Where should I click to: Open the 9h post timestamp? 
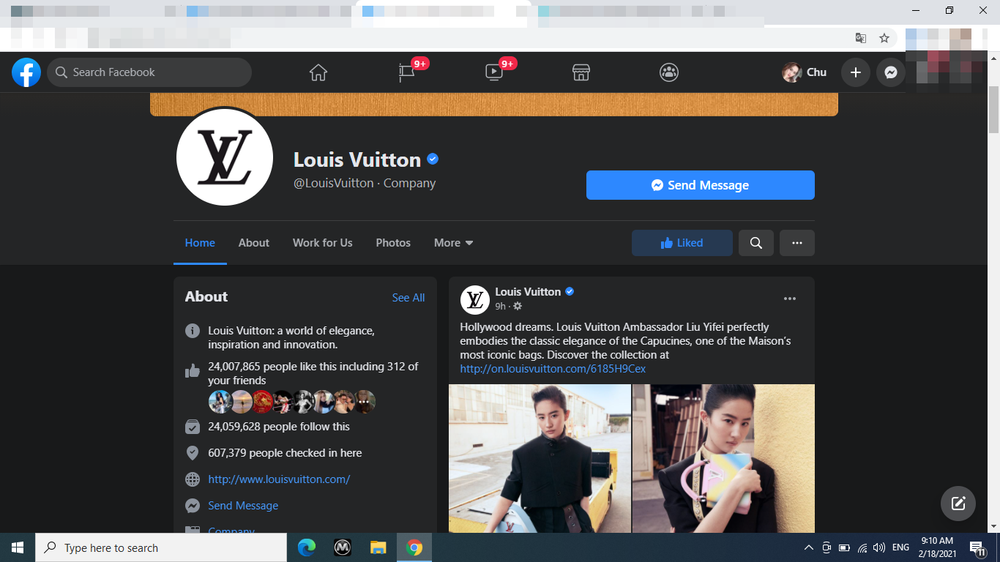(500, 306)
